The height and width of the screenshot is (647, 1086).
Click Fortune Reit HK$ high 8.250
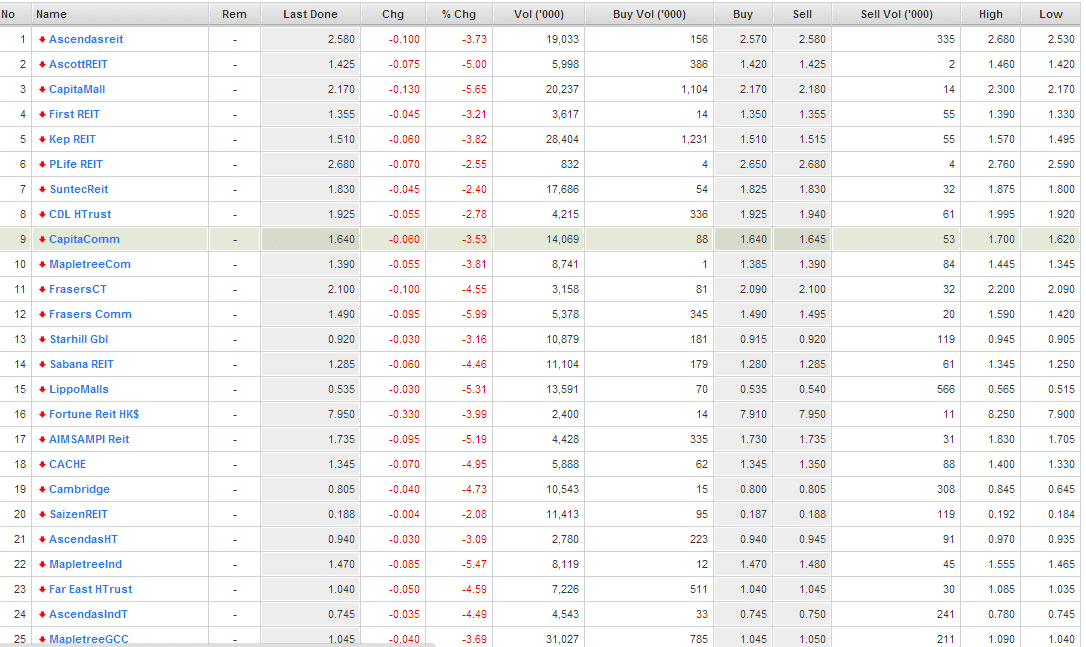[x=1001, y=414]
